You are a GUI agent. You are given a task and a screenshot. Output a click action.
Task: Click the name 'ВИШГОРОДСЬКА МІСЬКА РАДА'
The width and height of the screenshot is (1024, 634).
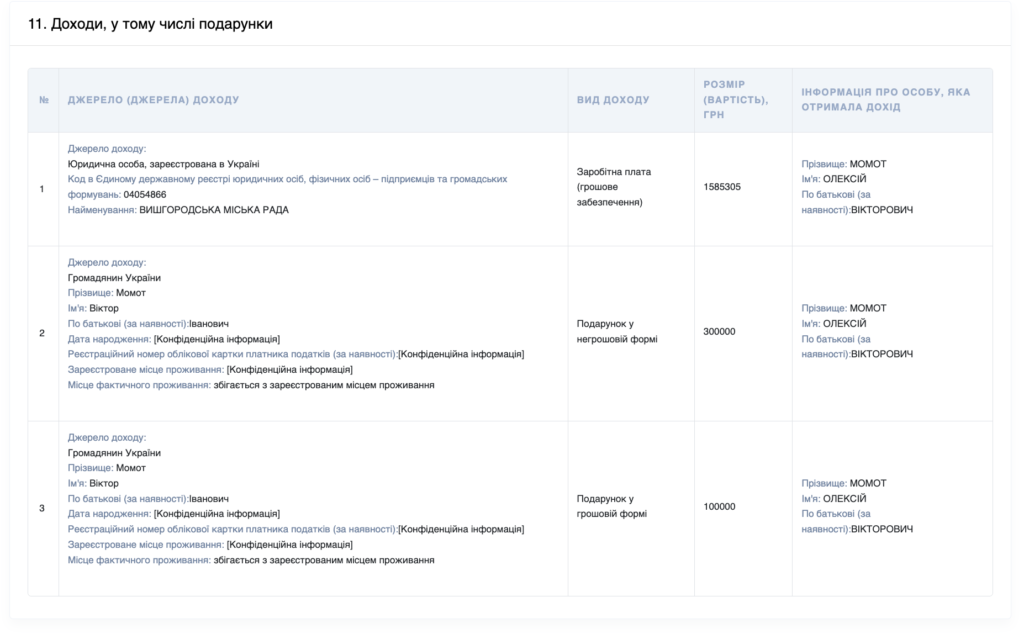point(214,210)
